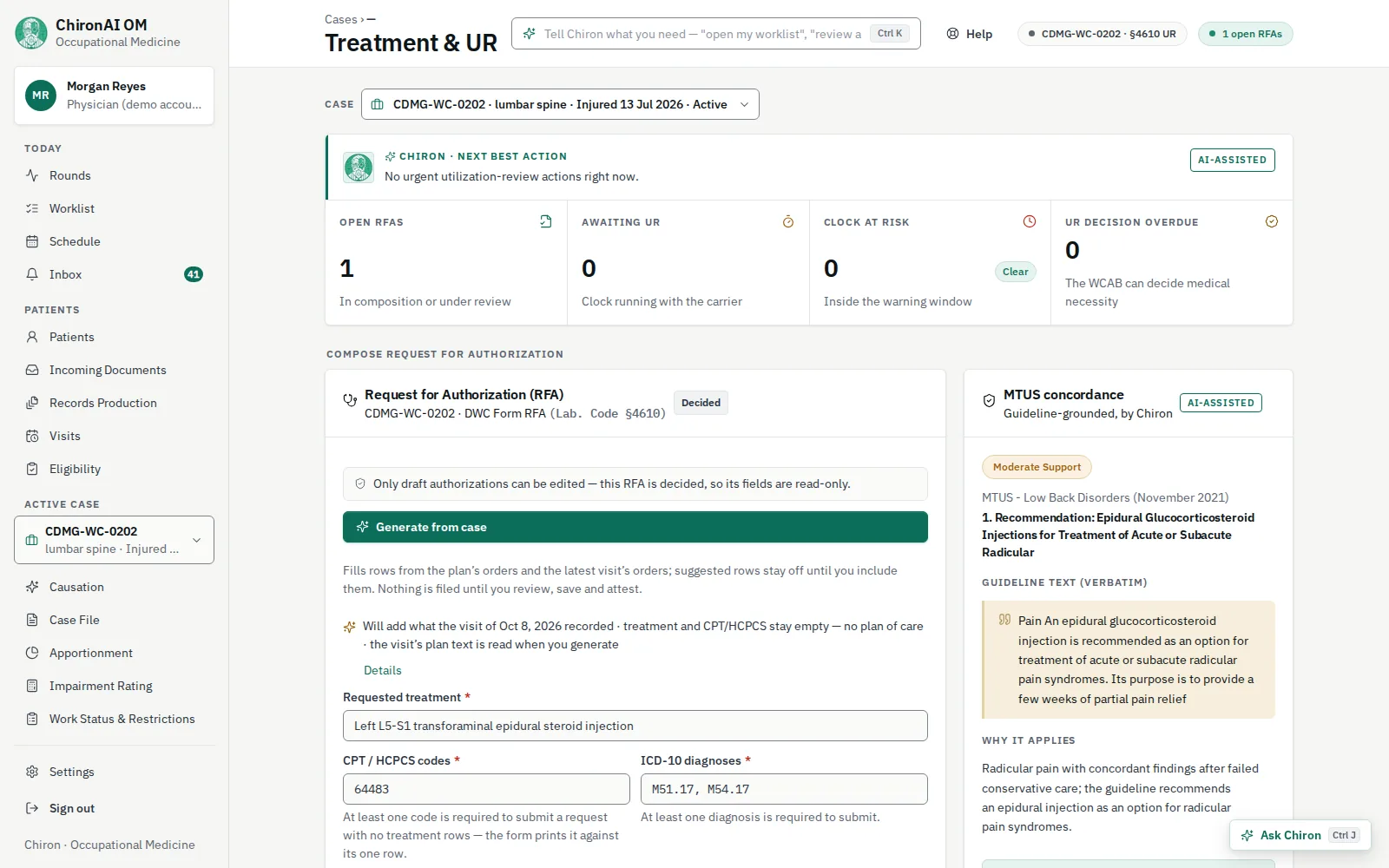1389x868 pixels.
Task: Click the Help button
Action: [x=970, y=34]
